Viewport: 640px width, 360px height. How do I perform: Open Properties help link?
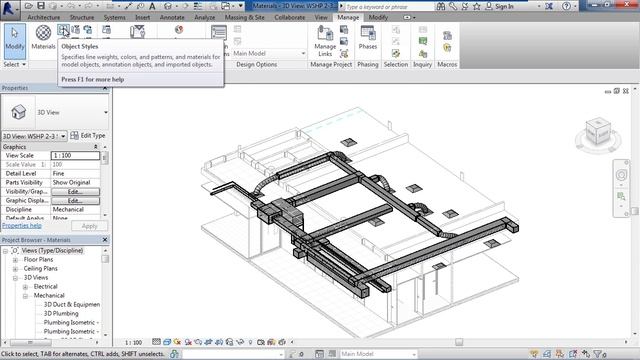[x=22, y=225]
